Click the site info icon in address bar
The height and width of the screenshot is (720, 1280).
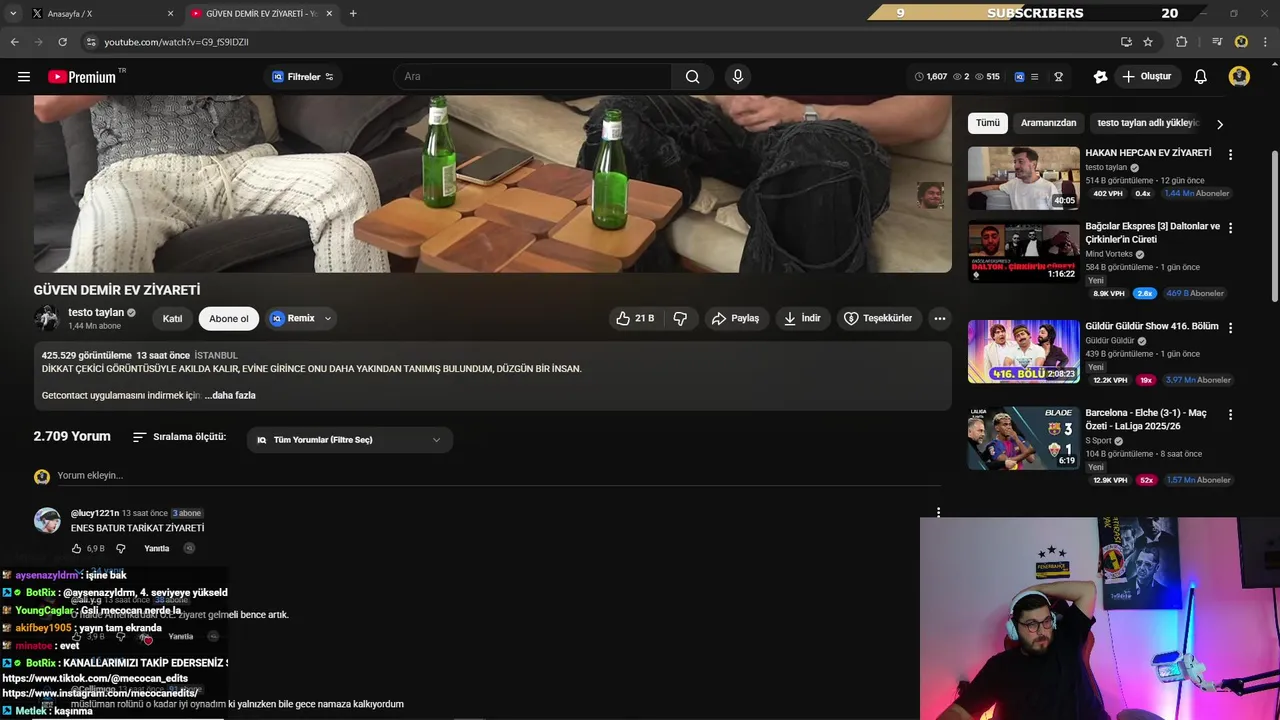tap(91, 42)
